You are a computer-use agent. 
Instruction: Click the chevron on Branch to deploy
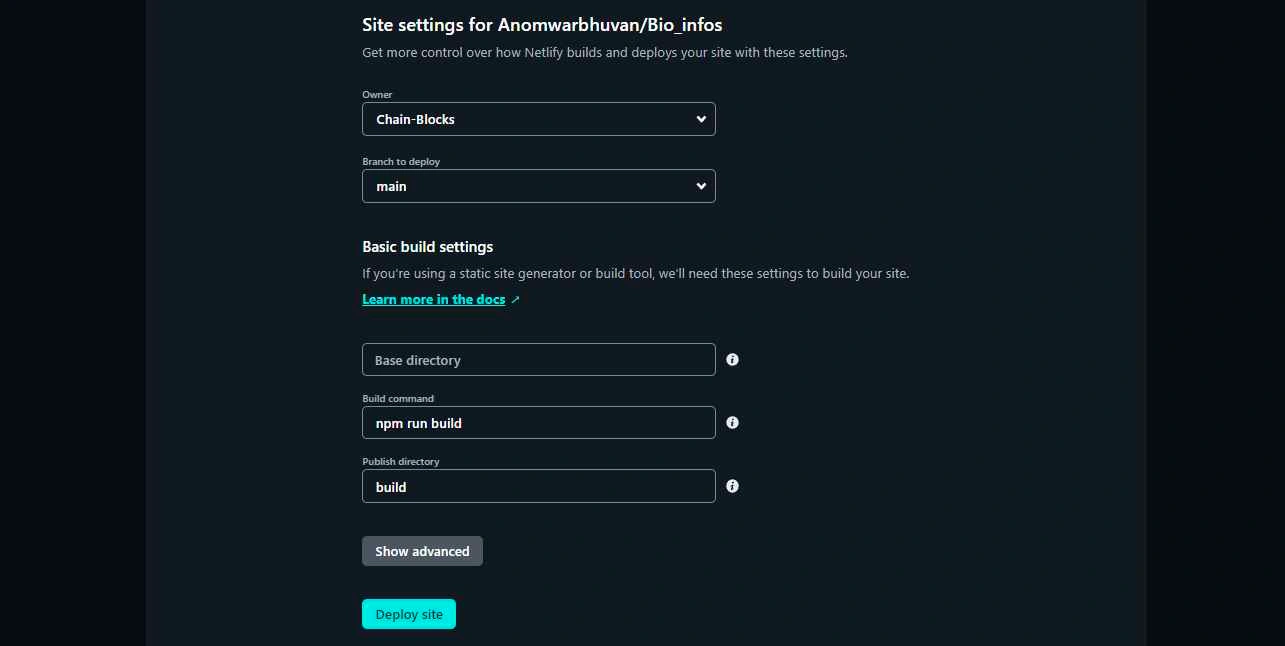700,185
